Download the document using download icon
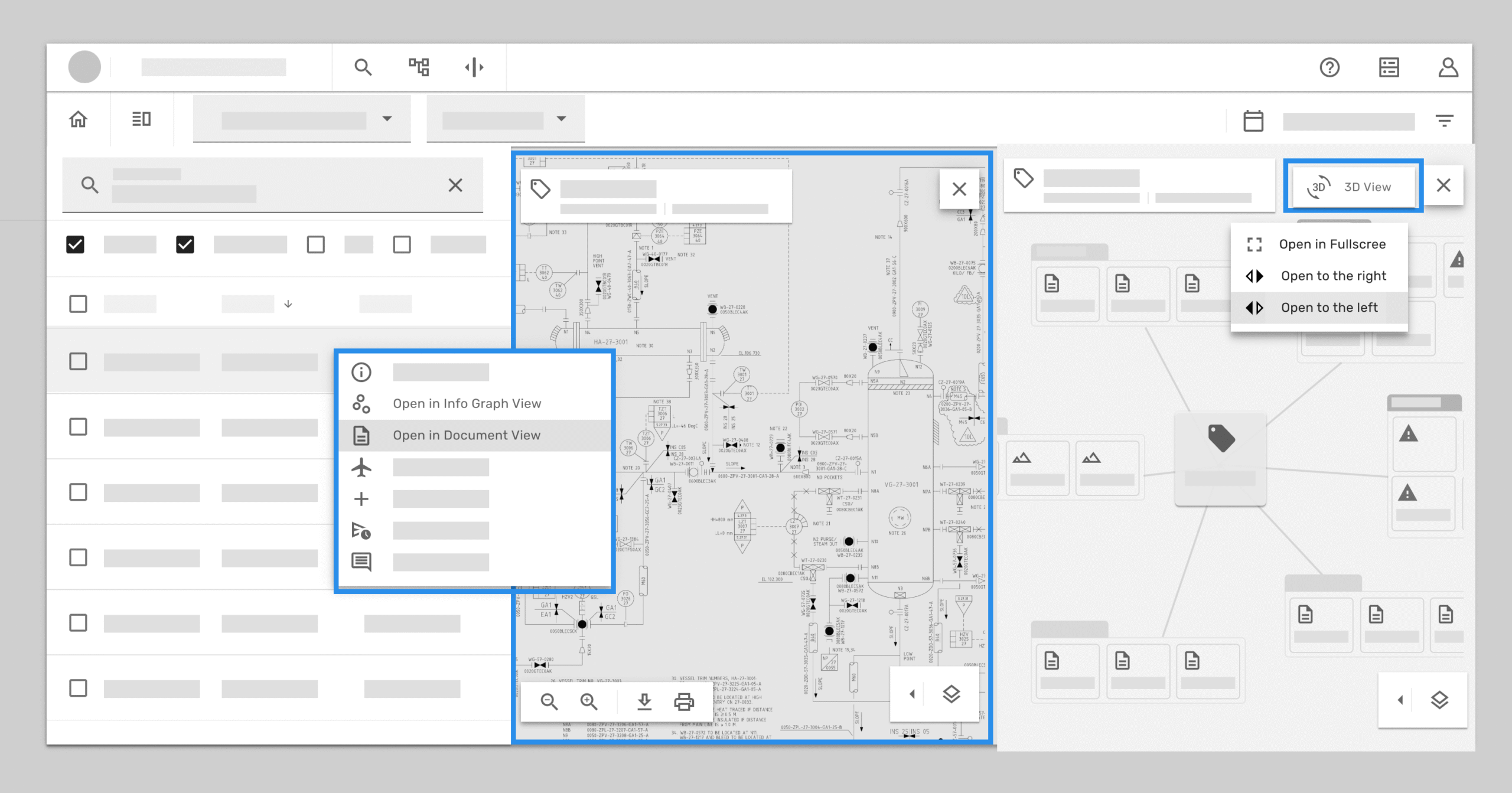Viewport: 1512px width, 793px height. [644, 701]
